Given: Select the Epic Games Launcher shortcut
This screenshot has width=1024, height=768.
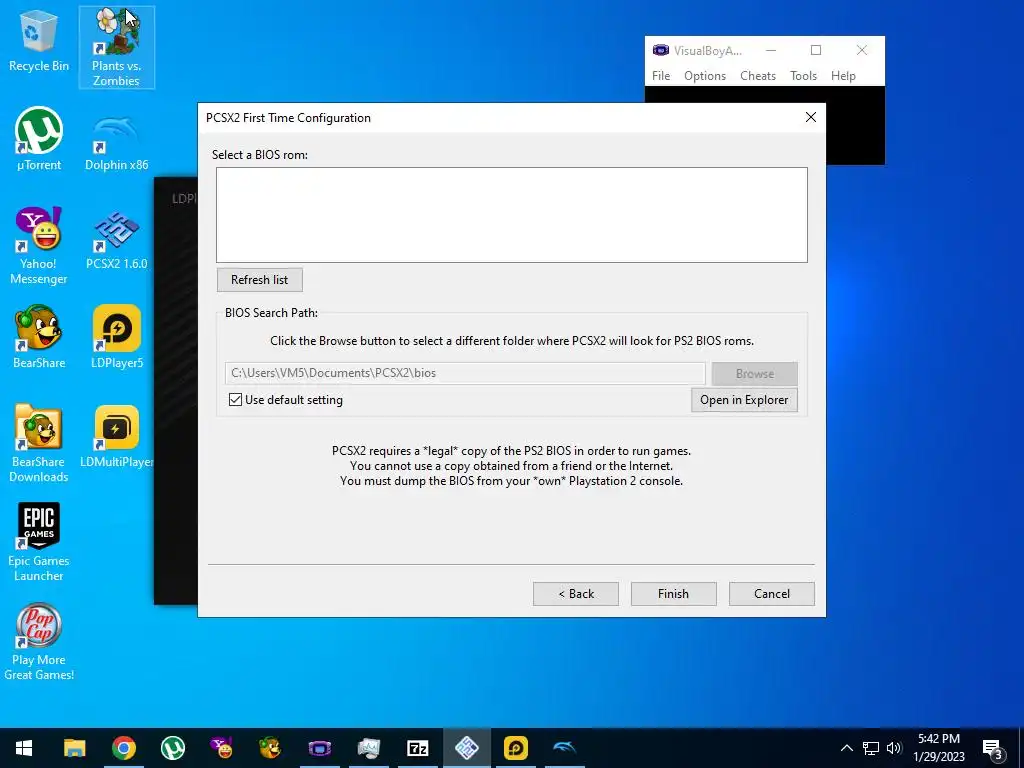Looking at the screenshot, I should (39, 542).
